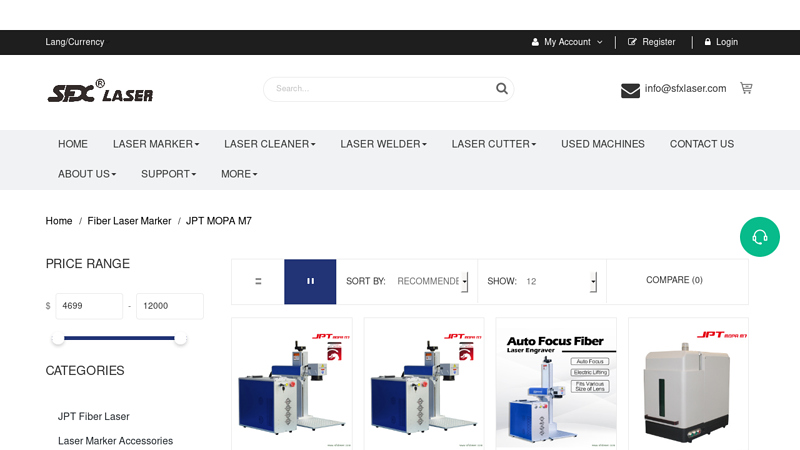The height and width of the screenshot is (450, 800).
Task: Open the Contact Us page
Action: pos(702,144)
